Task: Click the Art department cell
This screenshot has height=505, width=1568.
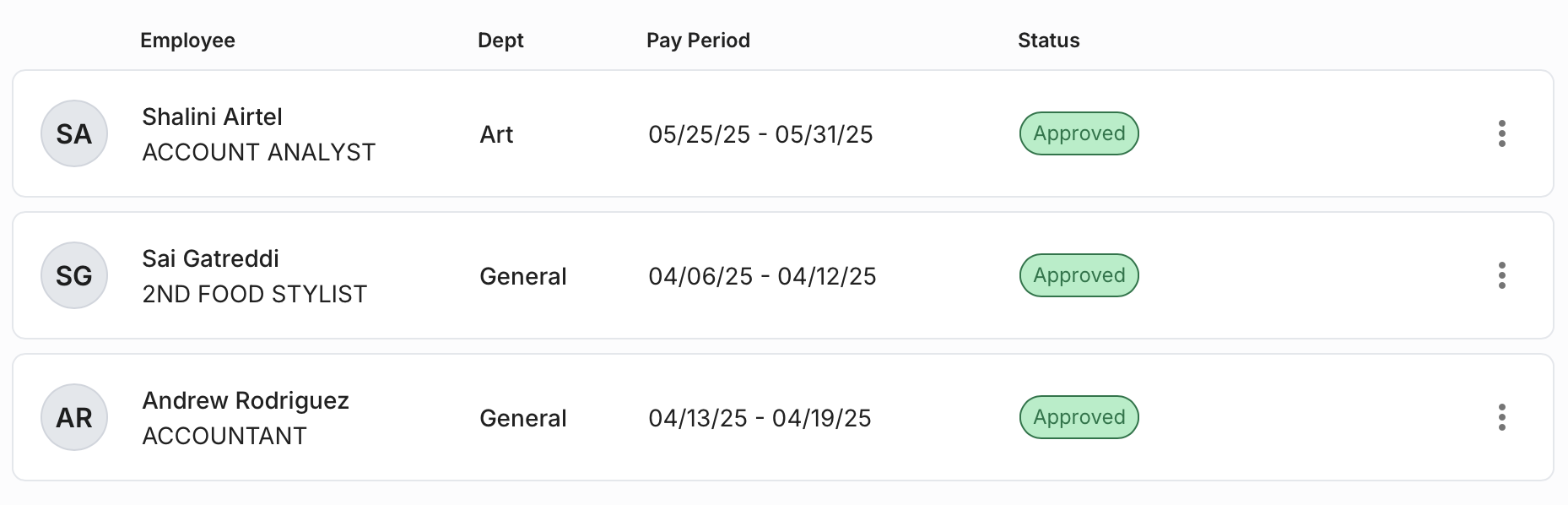Action: point(496,134)
